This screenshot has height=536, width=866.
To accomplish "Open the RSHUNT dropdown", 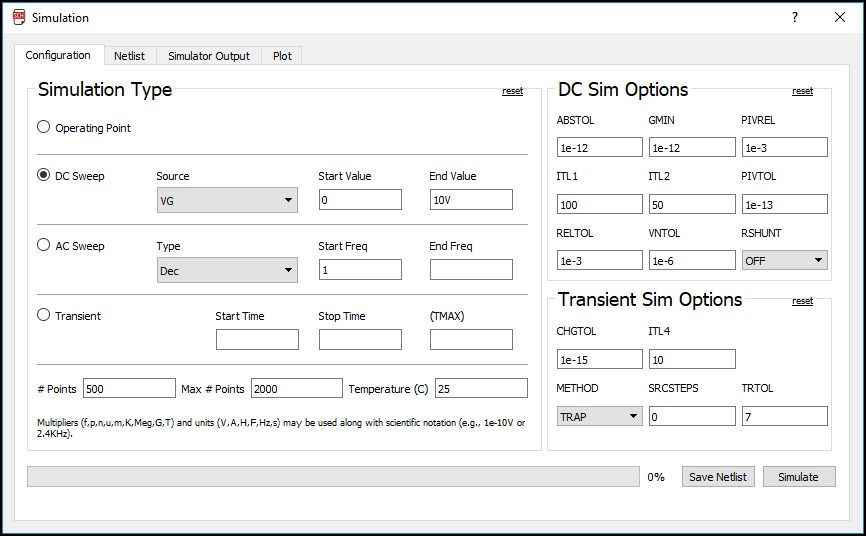I will tap(784, 260).
